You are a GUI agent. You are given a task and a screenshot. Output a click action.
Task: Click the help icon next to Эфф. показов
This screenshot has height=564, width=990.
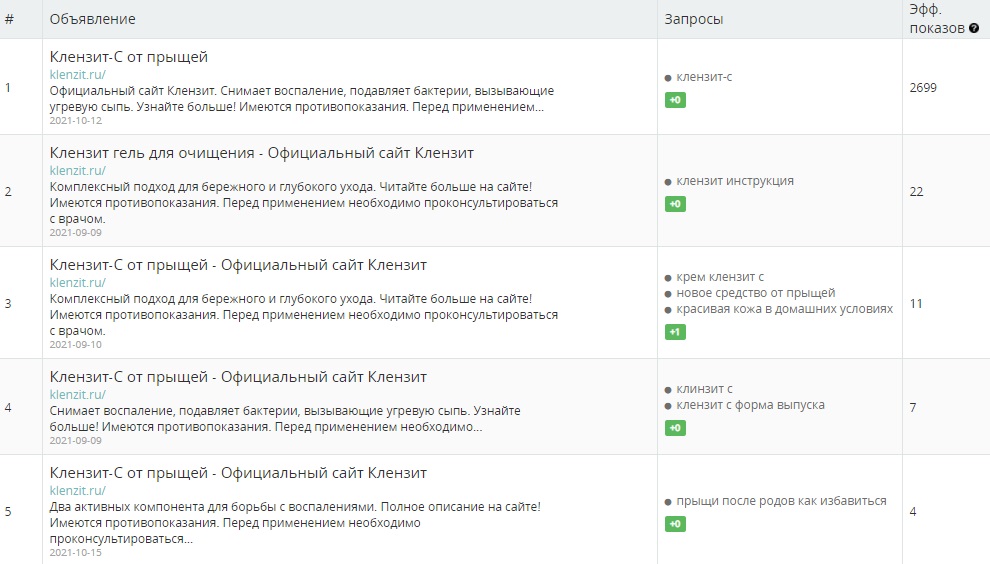(974, 28)
